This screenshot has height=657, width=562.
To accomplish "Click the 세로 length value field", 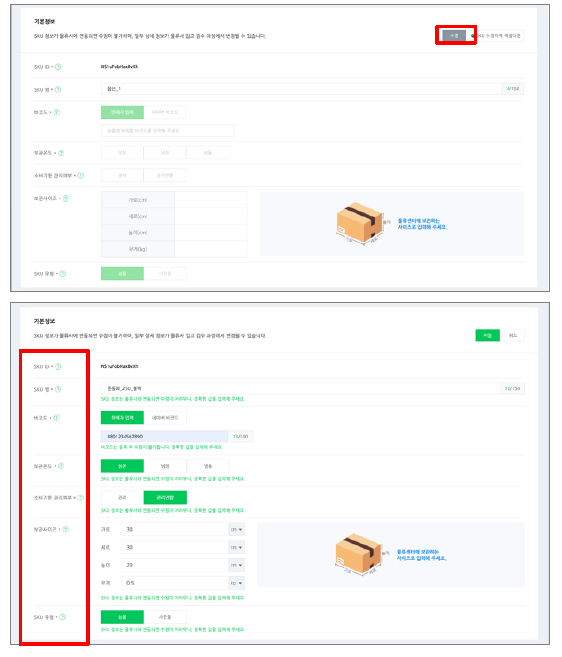I will point(175,547).
